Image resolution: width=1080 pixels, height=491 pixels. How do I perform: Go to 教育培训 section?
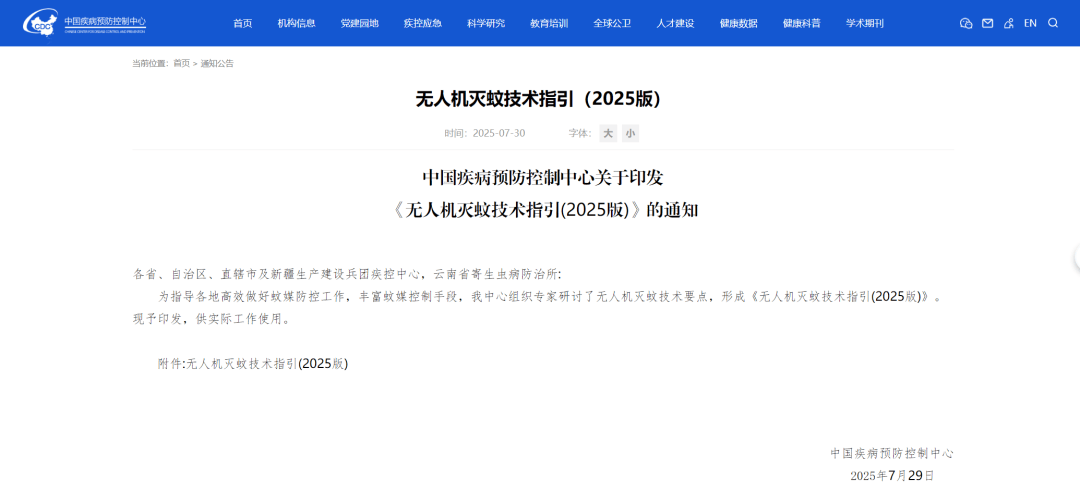[x=549, y=23]
